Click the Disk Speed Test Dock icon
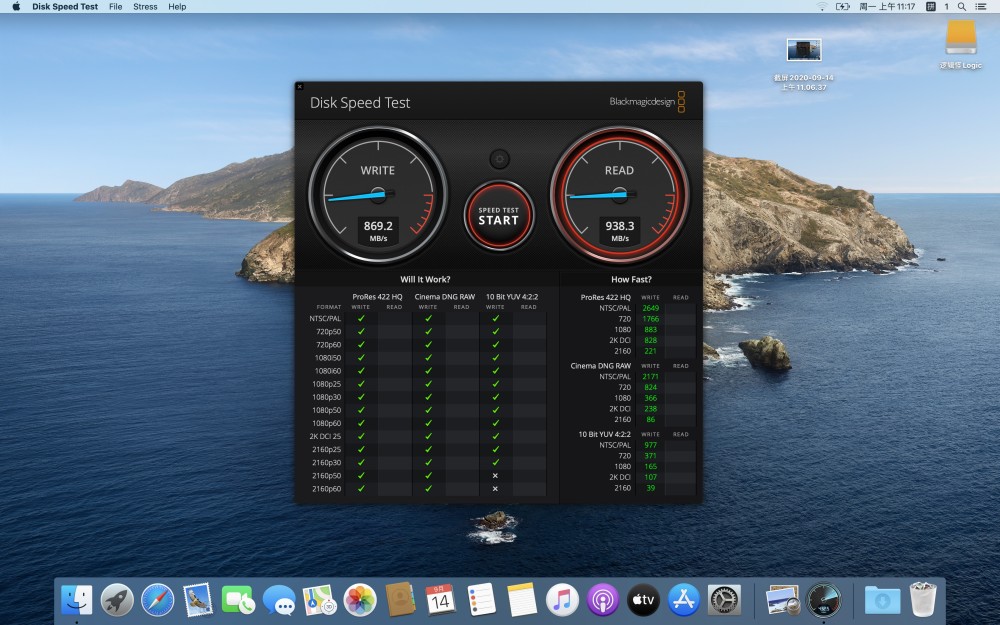This screenshot has height=625, width=1000. coord(823,600)
